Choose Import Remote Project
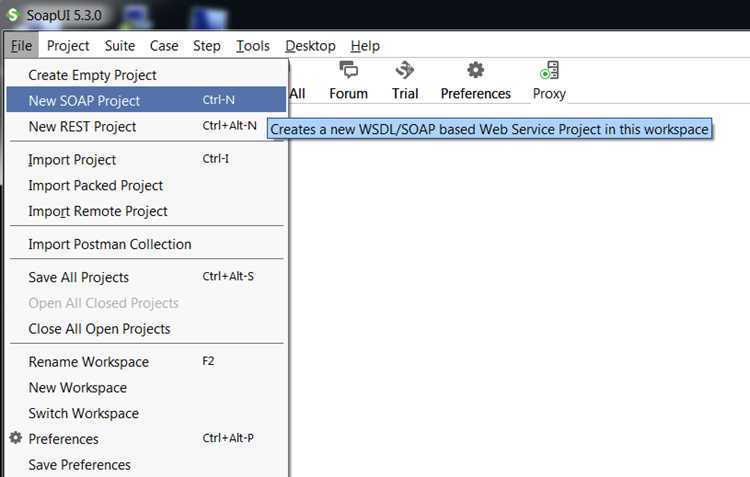Image resolution: width=750 pixels, height=477 pixels. [146, 211]
